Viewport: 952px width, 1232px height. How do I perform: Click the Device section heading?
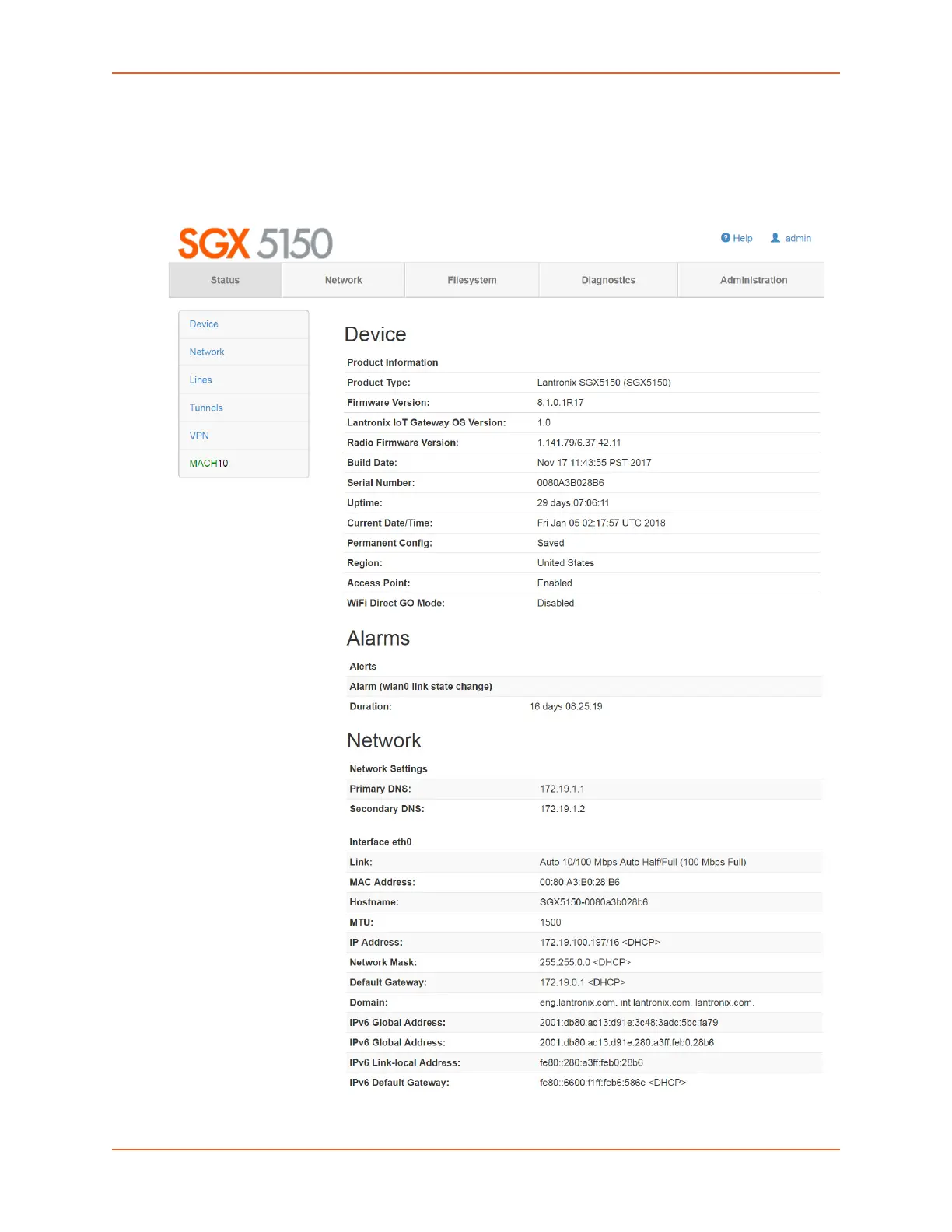(x=376, y=334)
